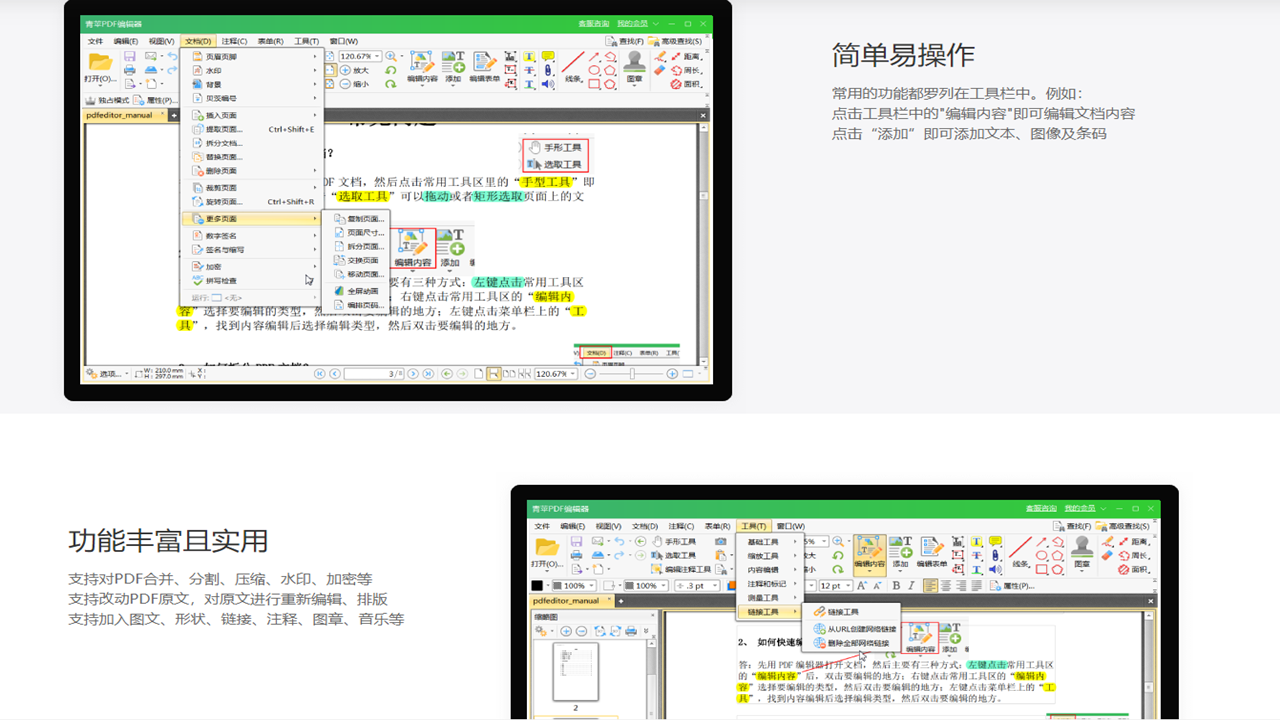
Task: Open the 编辑表单 (Edit Form) tool icon
Action: coord(485,63)
